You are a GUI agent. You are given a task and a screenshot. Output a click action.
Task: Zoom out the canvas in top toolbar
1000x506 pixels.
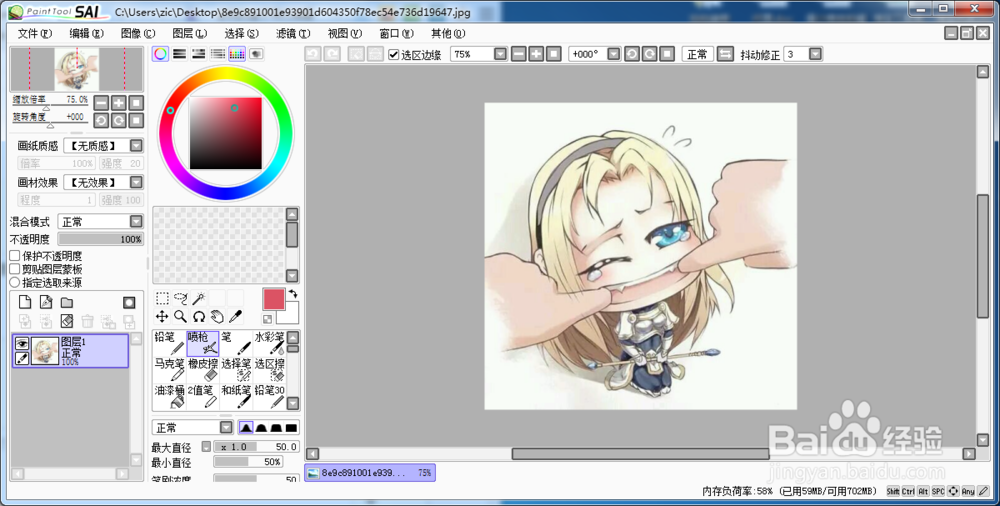(518, 54)
